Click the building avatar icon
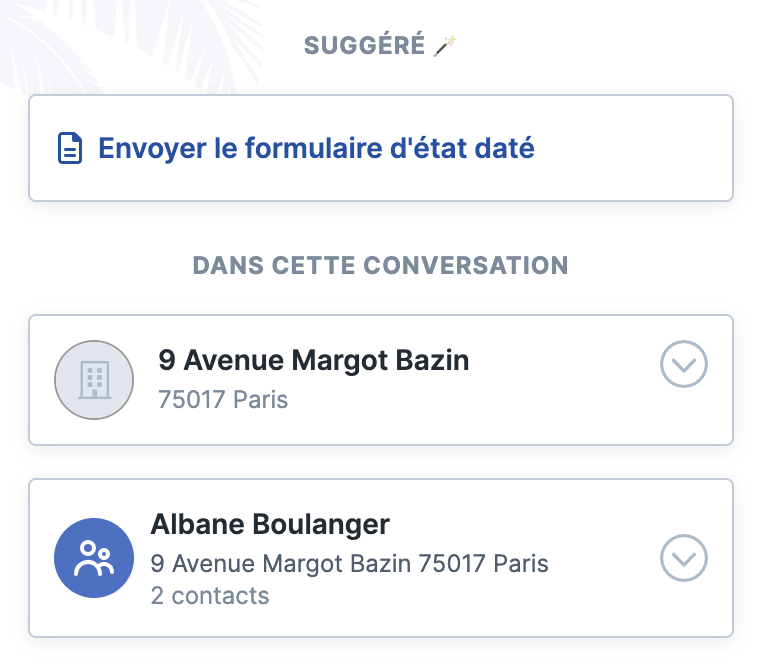The width and height of the screenshot is (766, 672). click(x=94, y=380)
